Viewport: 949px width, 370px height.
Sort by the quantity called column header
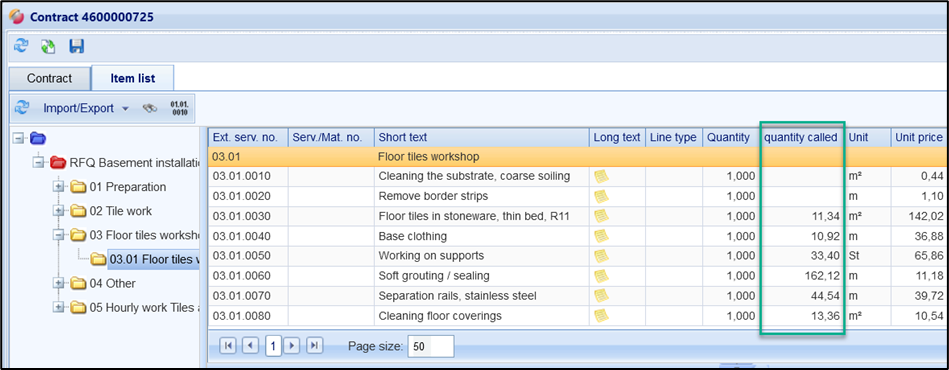click(801, 137)
